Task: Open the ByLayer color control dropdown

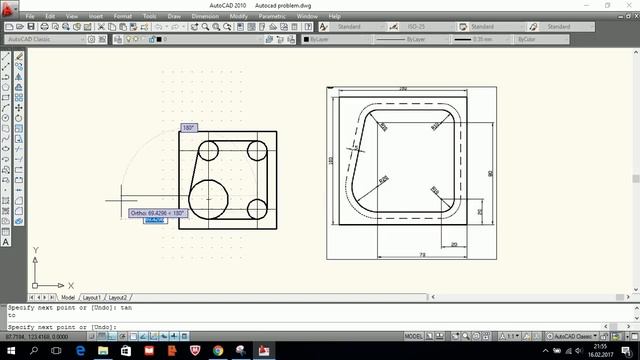Action: tap(337, 39)
